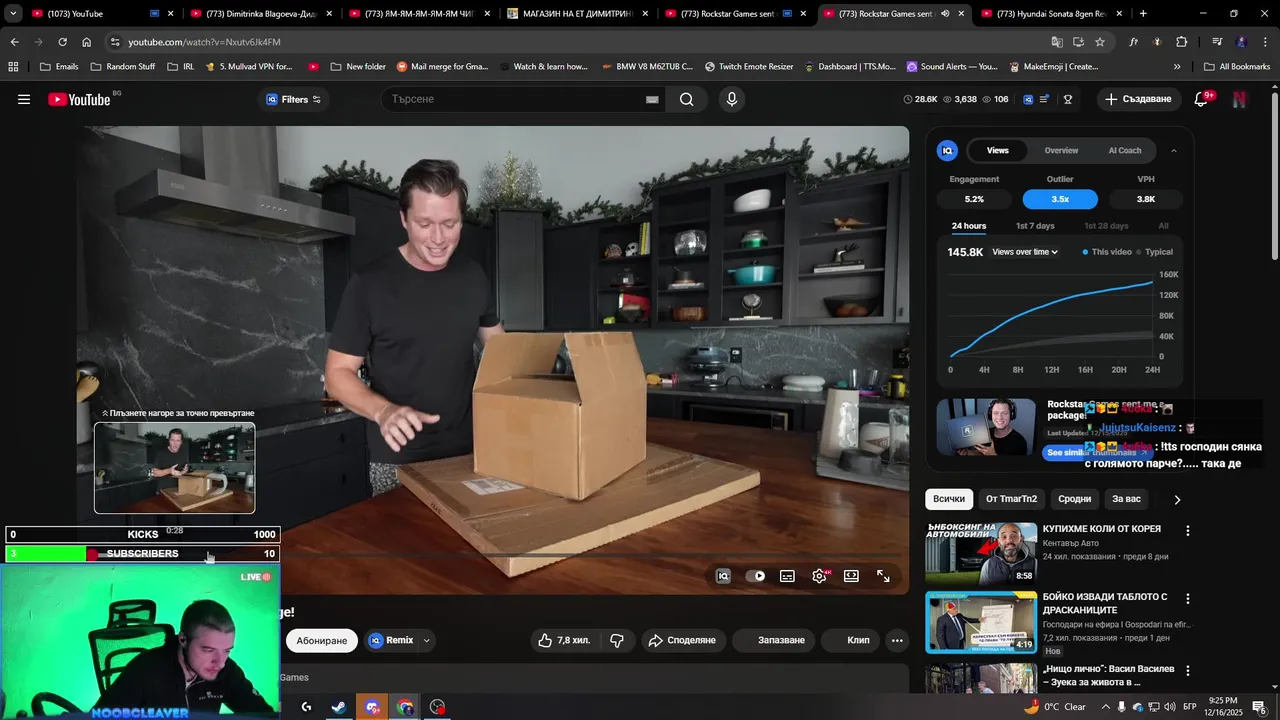Toggle subtitles in the player
Image resolution: width=1280 pixels, height=720 pixels.
click(x=788, y=576)
